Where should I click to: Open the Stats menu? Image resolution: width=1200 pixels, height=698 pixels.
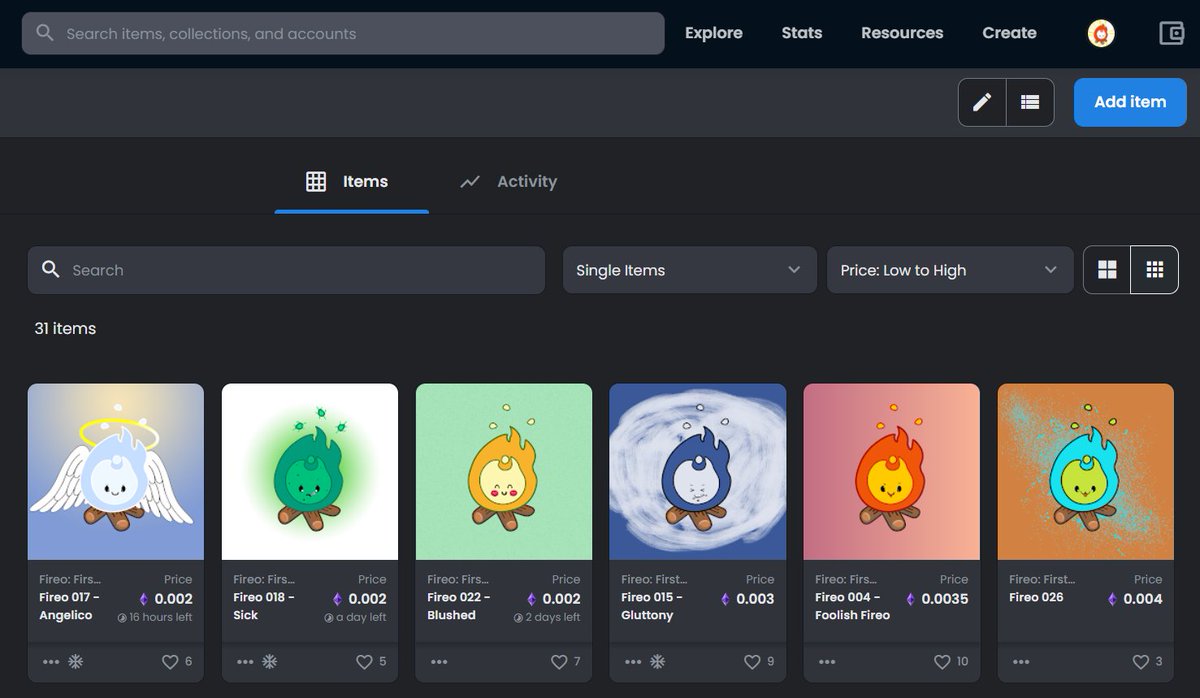pos(802,33)
